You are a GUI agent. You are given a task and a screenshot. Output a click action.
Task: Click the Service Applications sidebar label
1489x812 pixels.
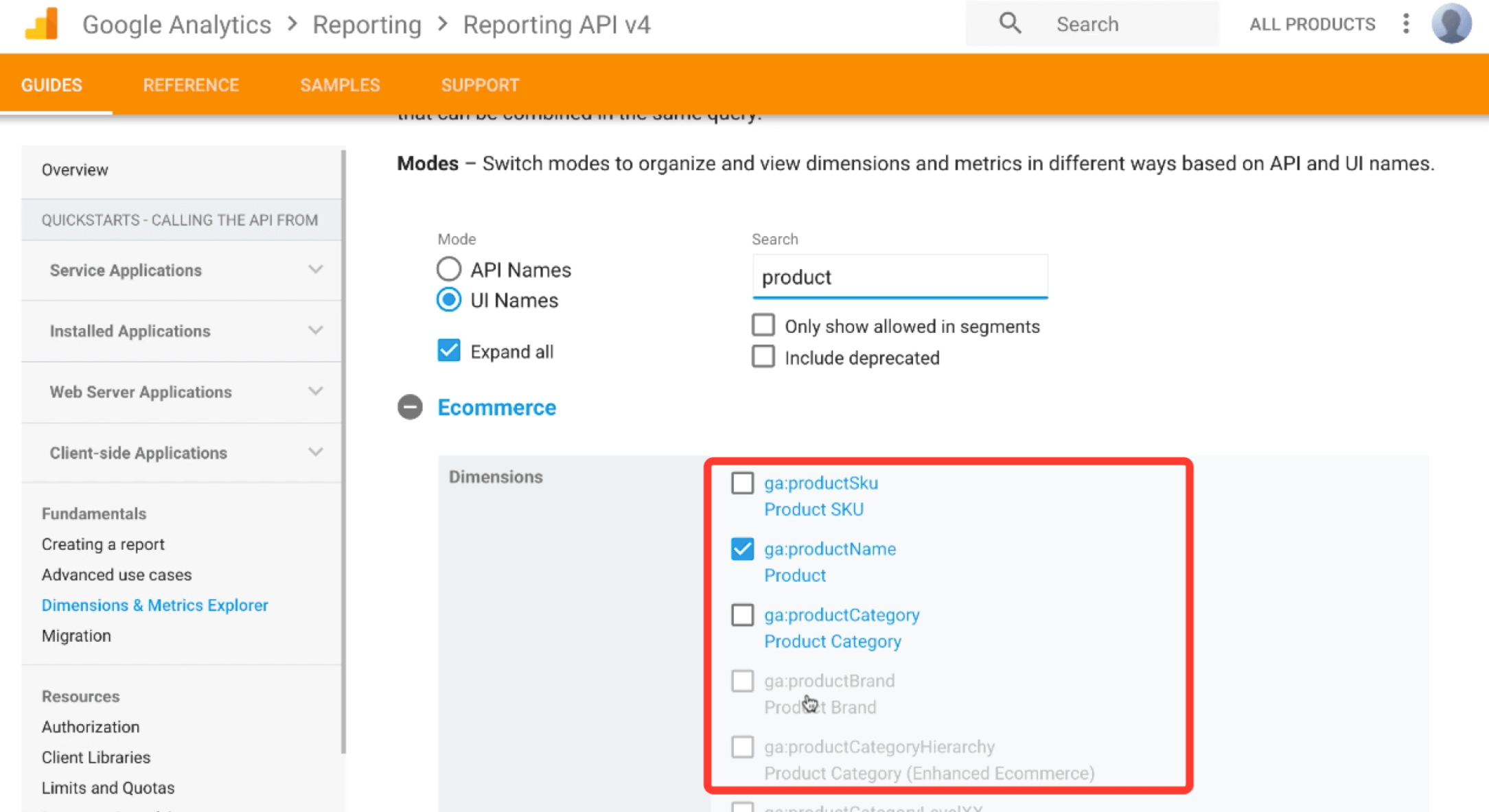[x=126, y=270]
